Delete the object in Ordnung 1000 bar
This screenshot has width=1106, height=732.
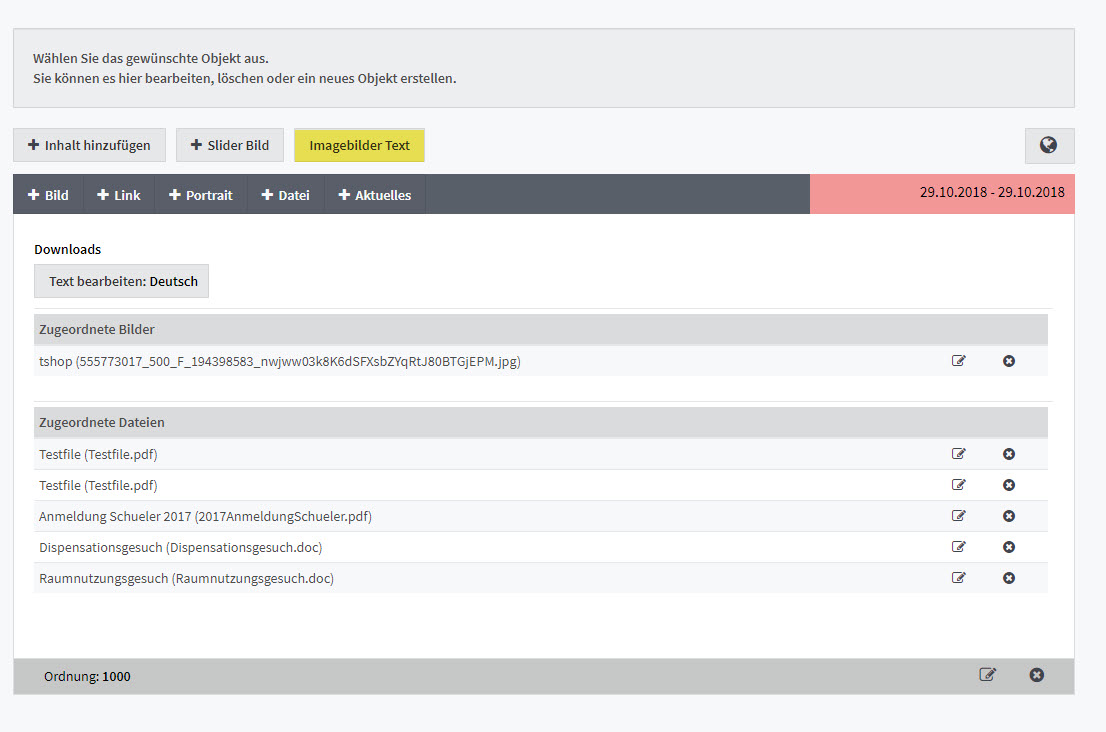point(1036,675)
